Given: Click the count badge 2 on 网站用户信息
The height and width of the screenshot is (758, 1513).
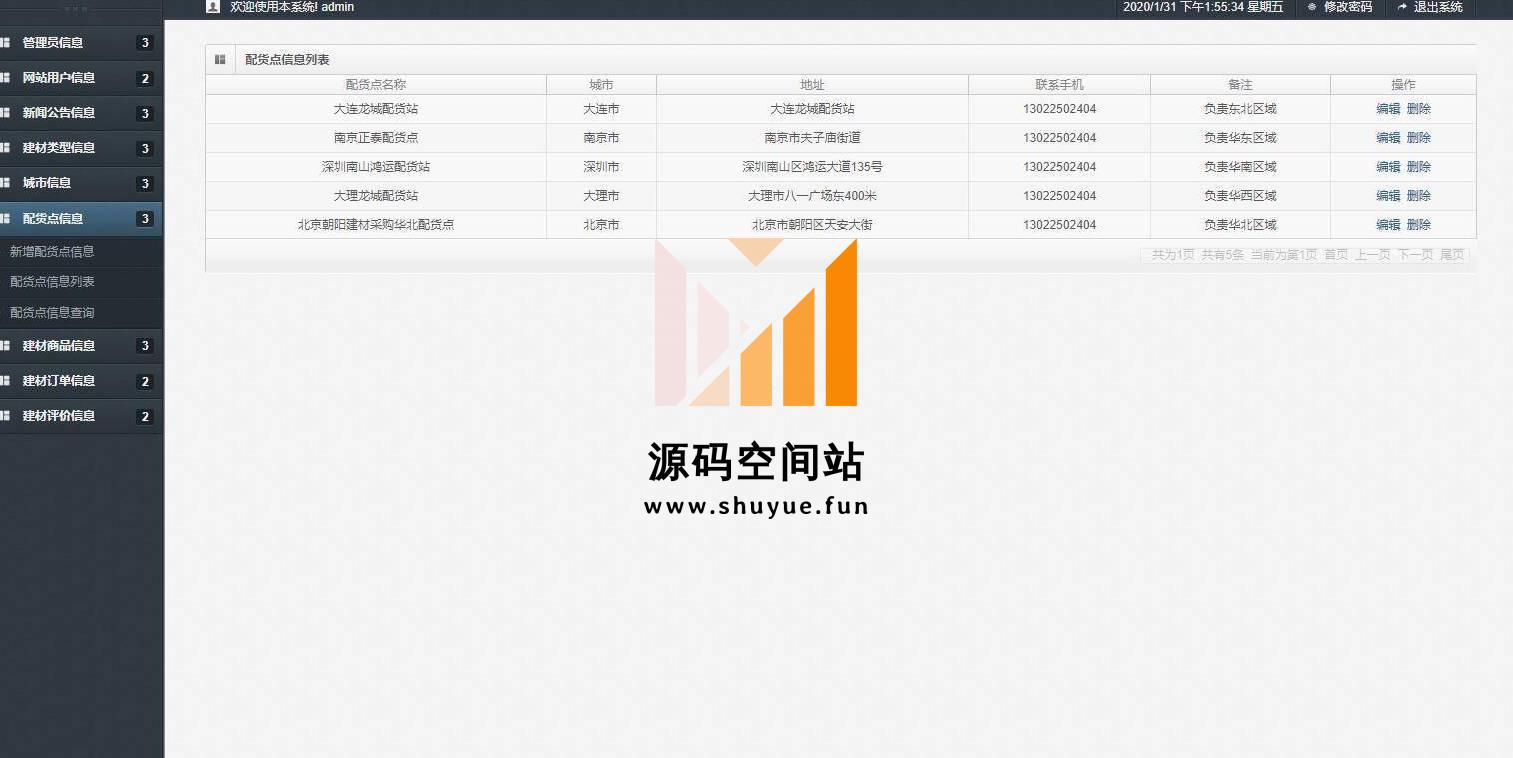Looking at the screenshot, I should click(145, 78).
